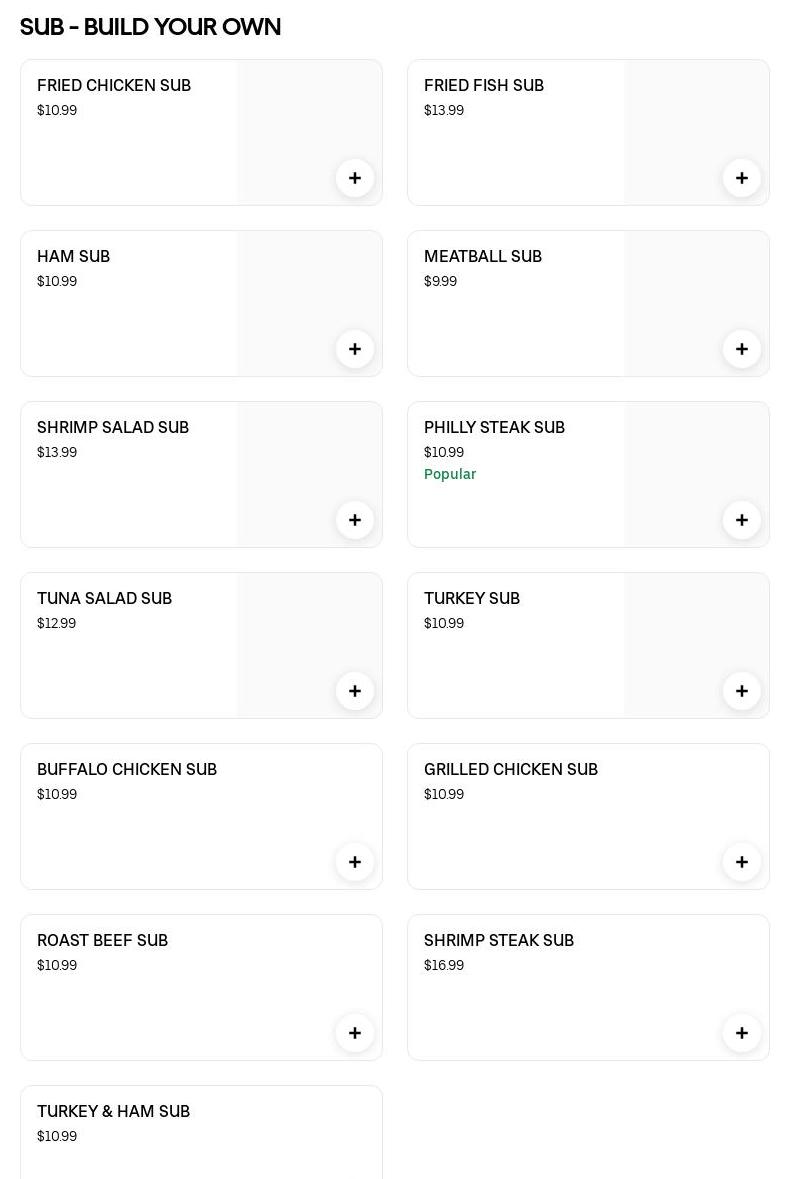Click plus on Grilled Chicken Sub
The height and width of the screenshot is (1179, 804).
742,862
